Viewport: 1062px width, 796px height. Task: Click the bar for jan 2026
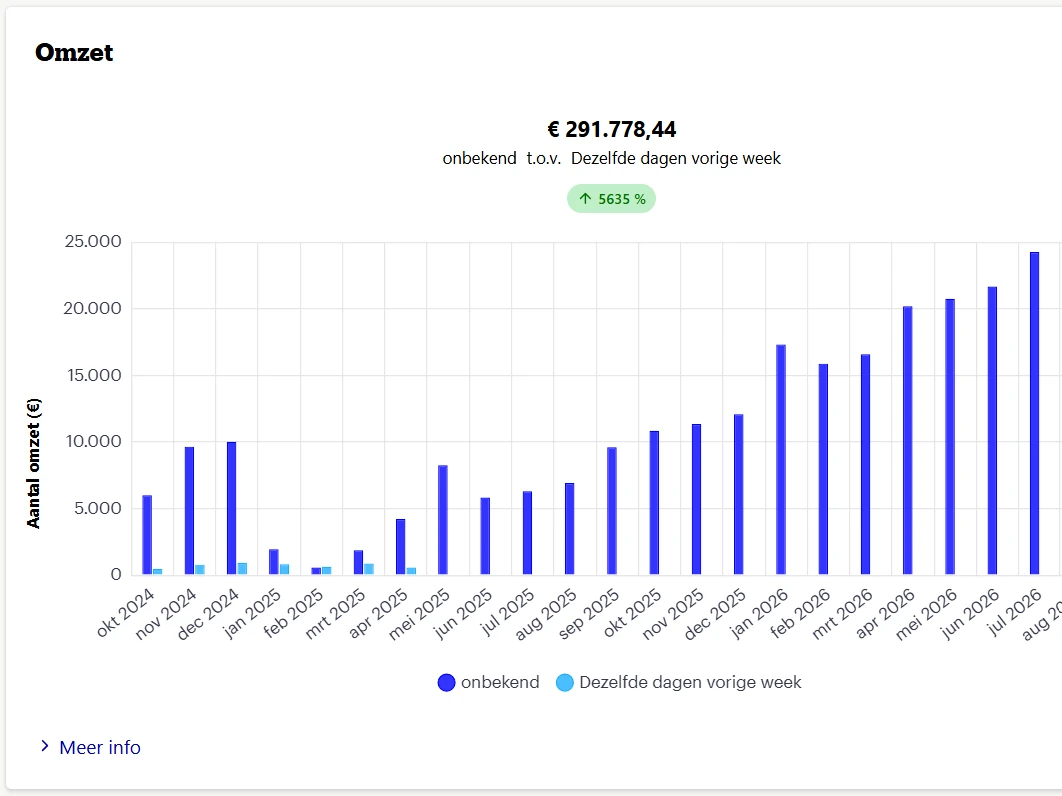point(781,459)
